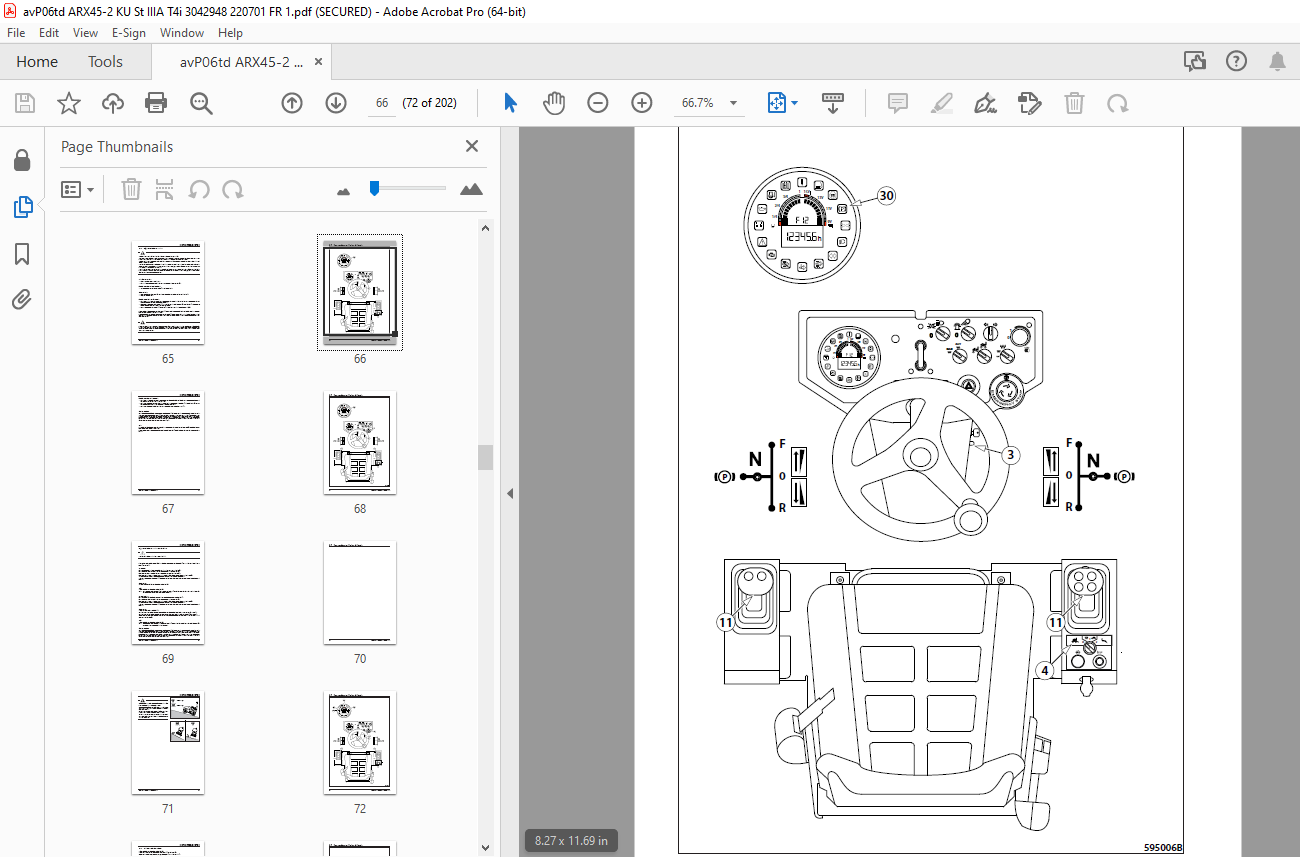Upload the file to cloud storage
The width and height of the screenshot is (1300, 857).
pos(113,103)
